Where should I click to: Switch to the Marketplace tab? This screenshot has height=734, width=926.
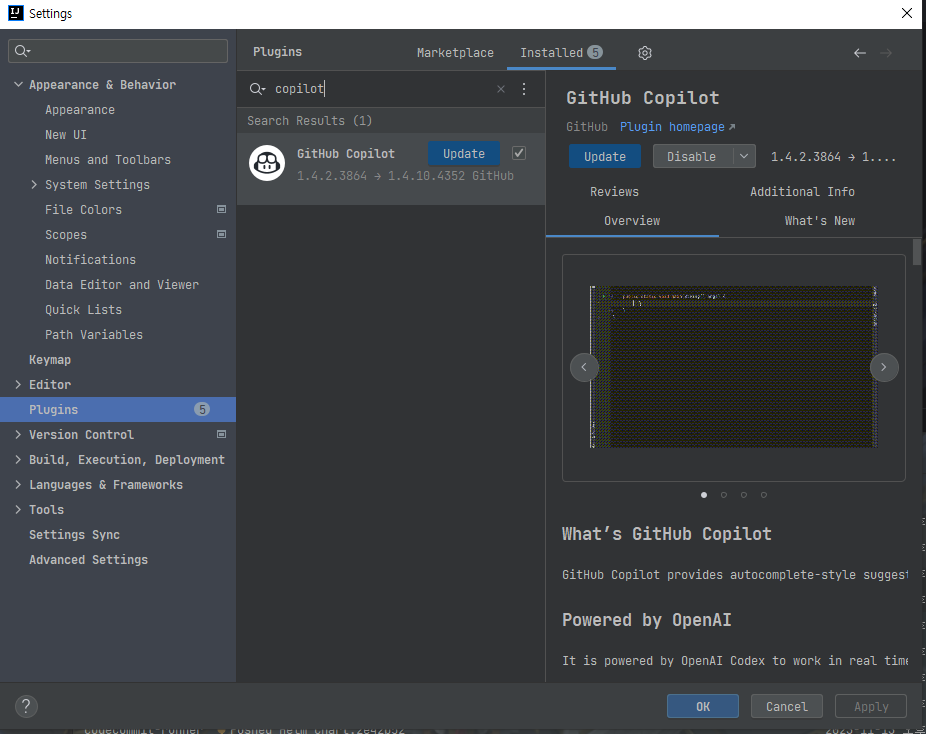[455, 53]
